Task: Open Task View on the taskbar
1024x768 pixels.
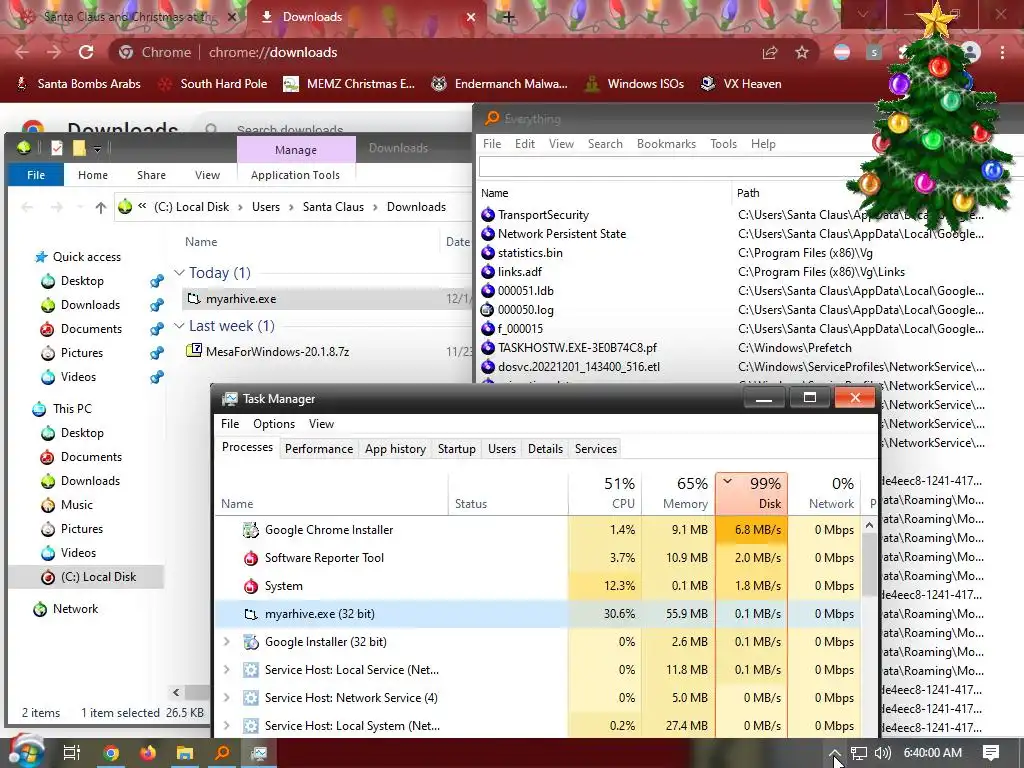Action: point(72,753)
